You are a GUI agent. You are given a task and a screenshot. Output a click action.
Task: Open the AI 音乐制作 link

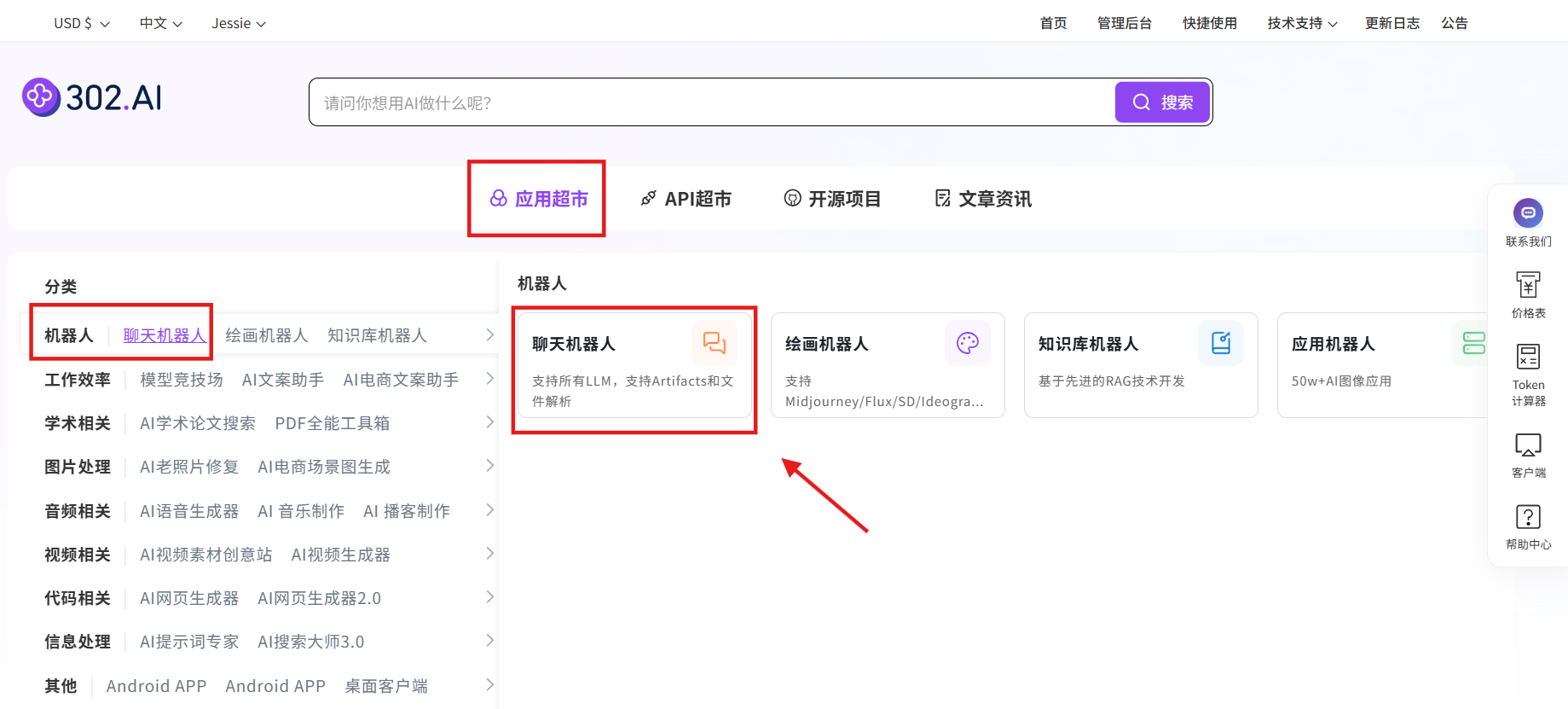coord(301,511)
